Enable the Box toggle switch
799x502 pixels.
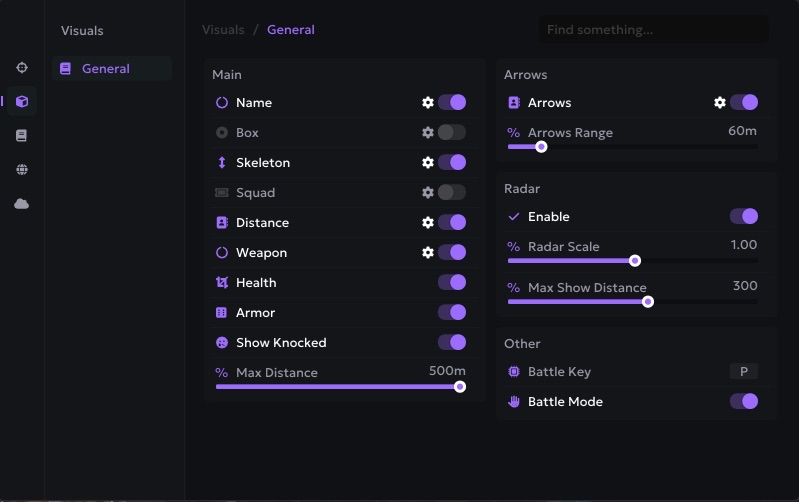[x=452, y=133]
